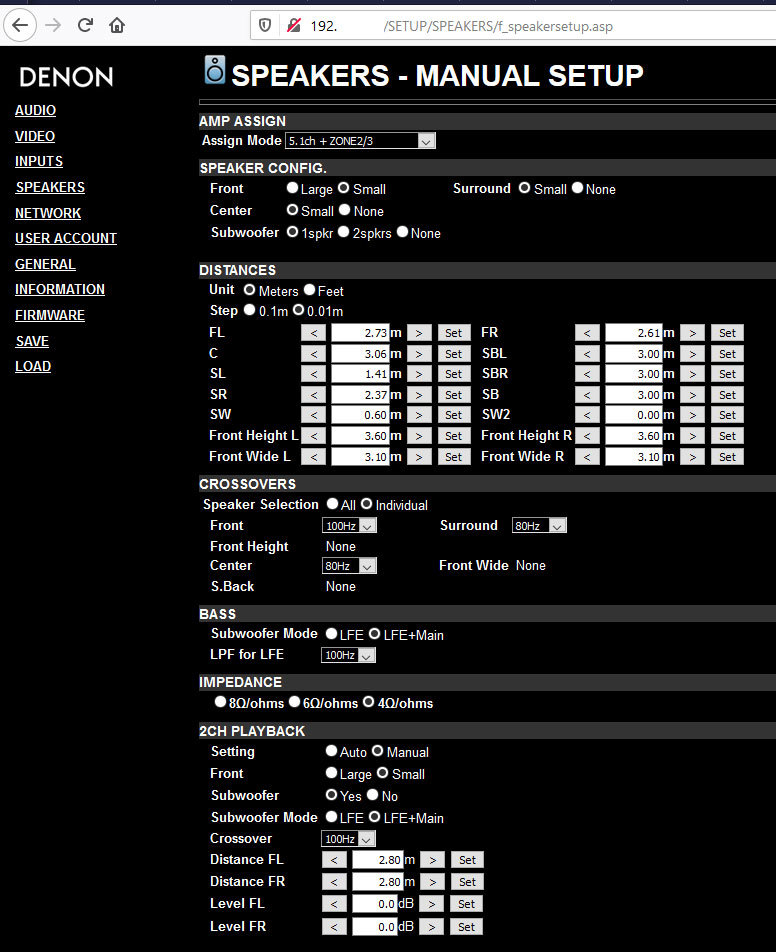This screenshot has height=952, width=776.
Task: Open the Assign Mode dropdown
Action: click(x=360, y=141)
